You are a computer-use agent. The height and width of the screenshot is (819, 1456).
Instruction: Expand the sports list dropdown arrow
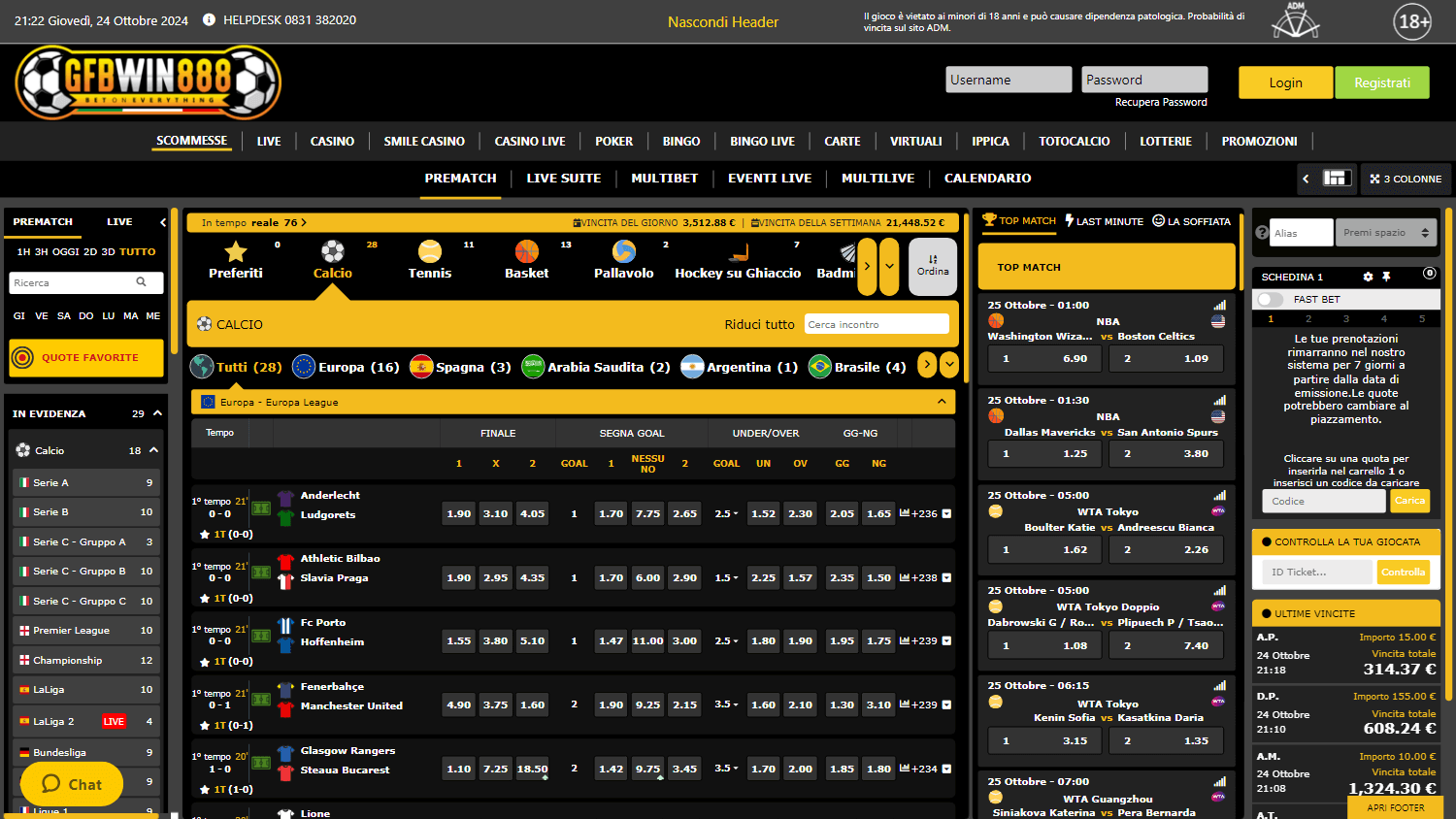[x=889, y=266]
